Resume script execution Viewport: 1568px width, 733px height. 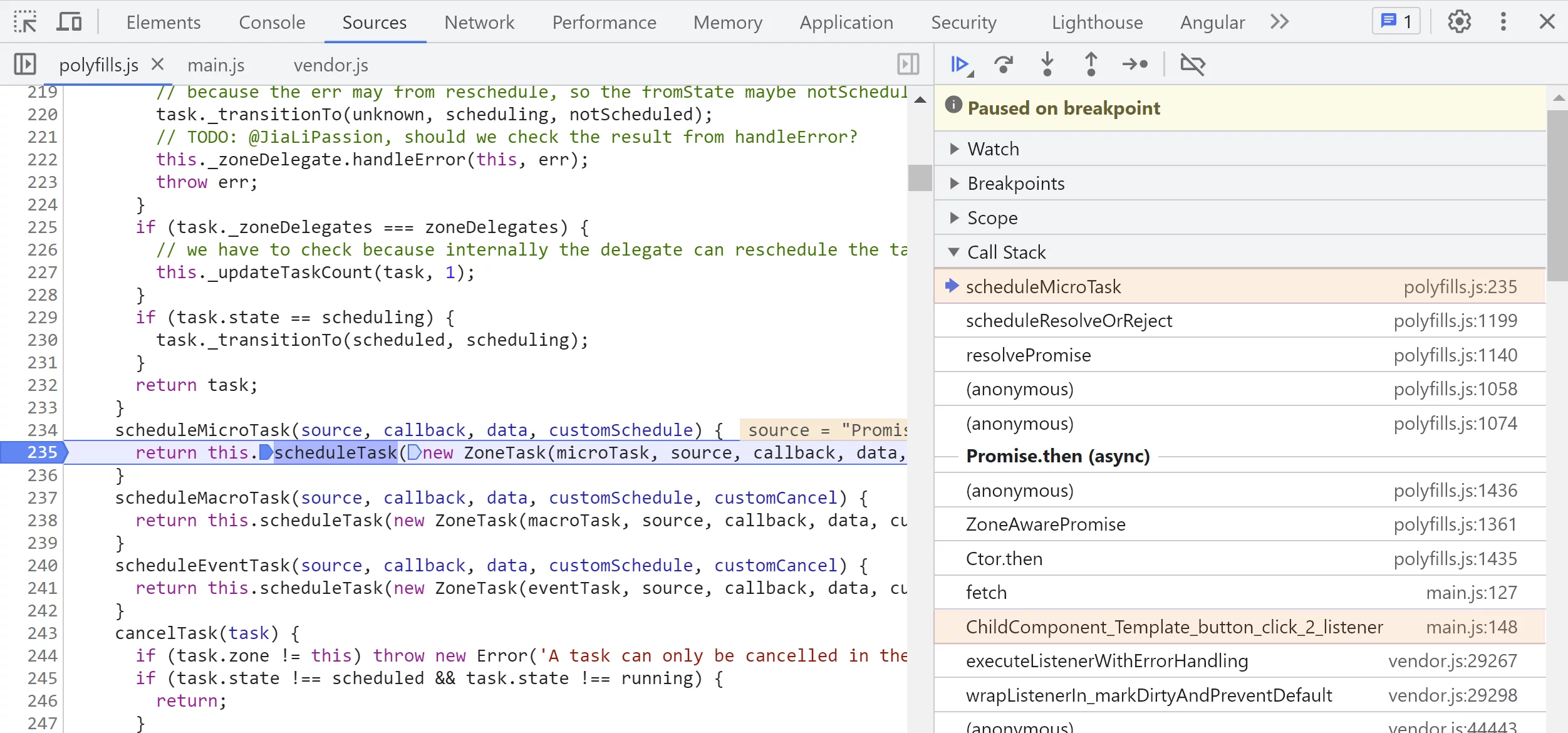(x=961, y=65)
